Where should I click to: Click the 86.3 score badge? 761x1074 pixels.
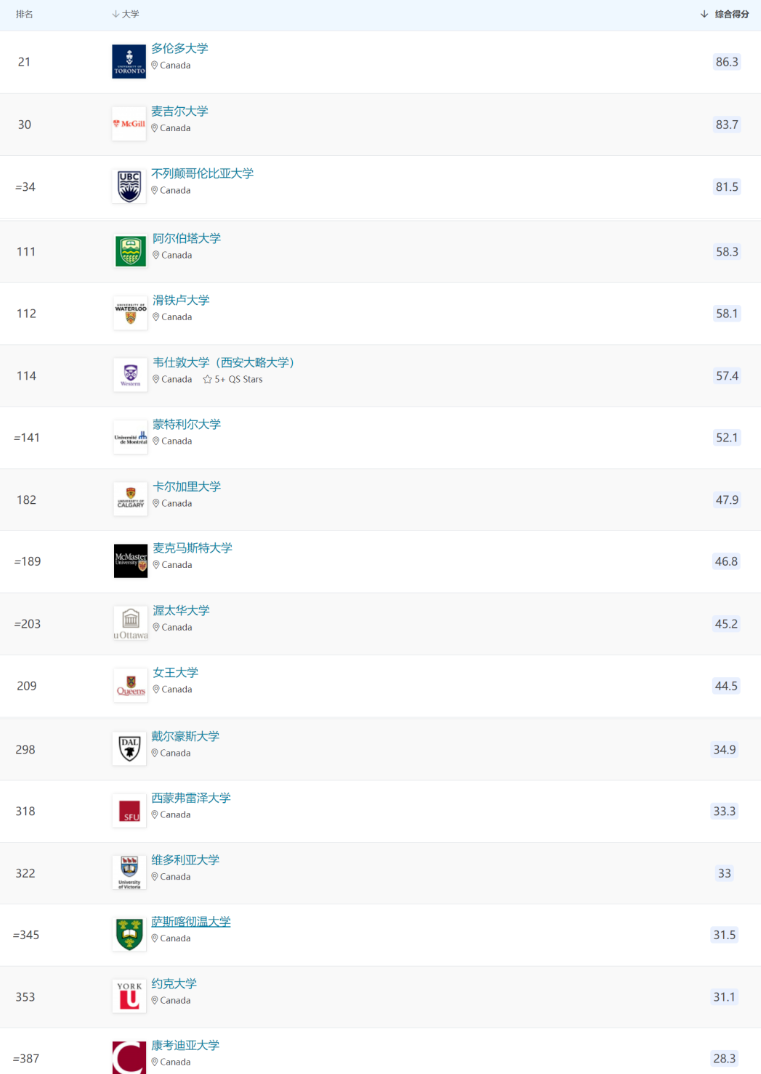click(726, 62)
